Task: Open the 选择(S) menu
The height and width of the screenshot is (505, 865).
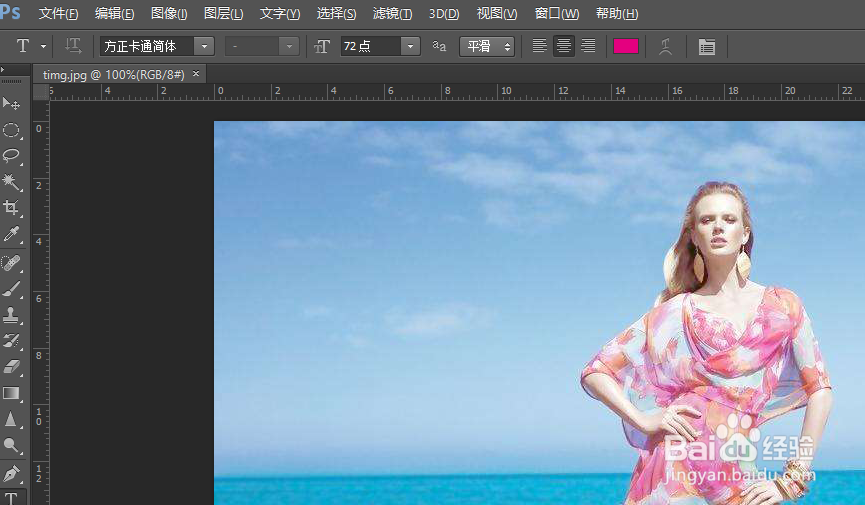Action: coord(336,13)
